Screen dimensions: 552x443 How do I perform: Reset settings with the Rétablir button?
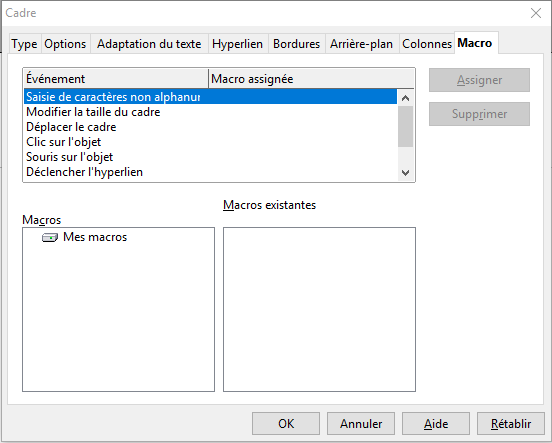tap(511, 424)
